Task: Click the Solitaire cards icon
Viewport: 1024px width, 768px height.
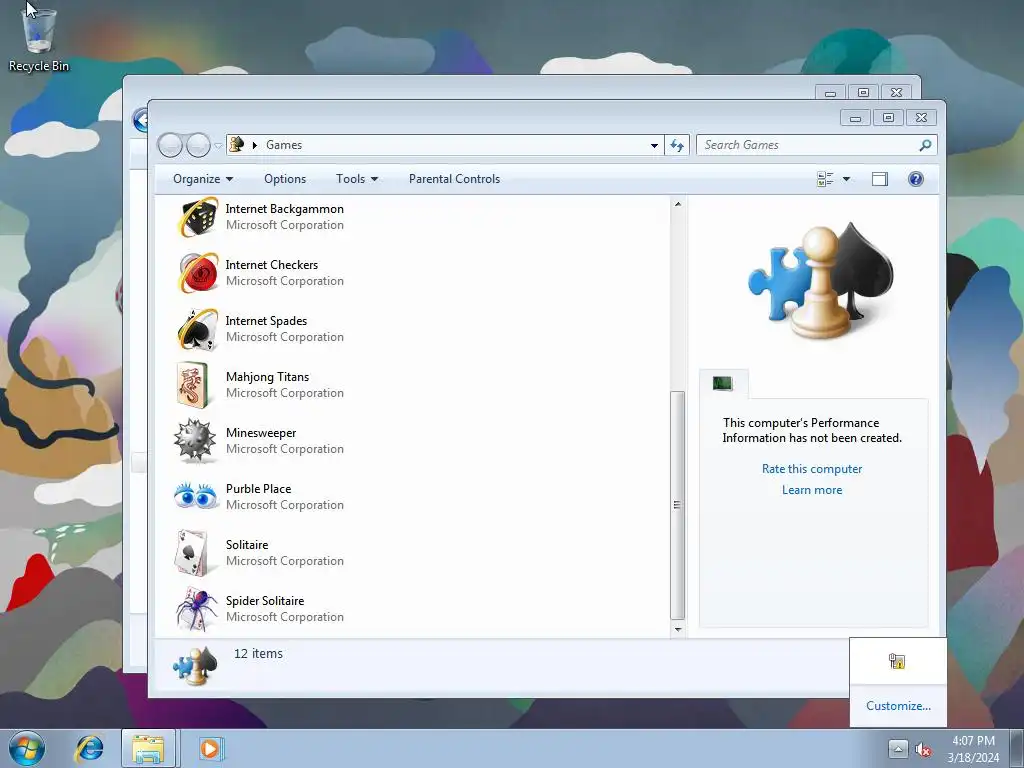Action: (x=191, y=553)
